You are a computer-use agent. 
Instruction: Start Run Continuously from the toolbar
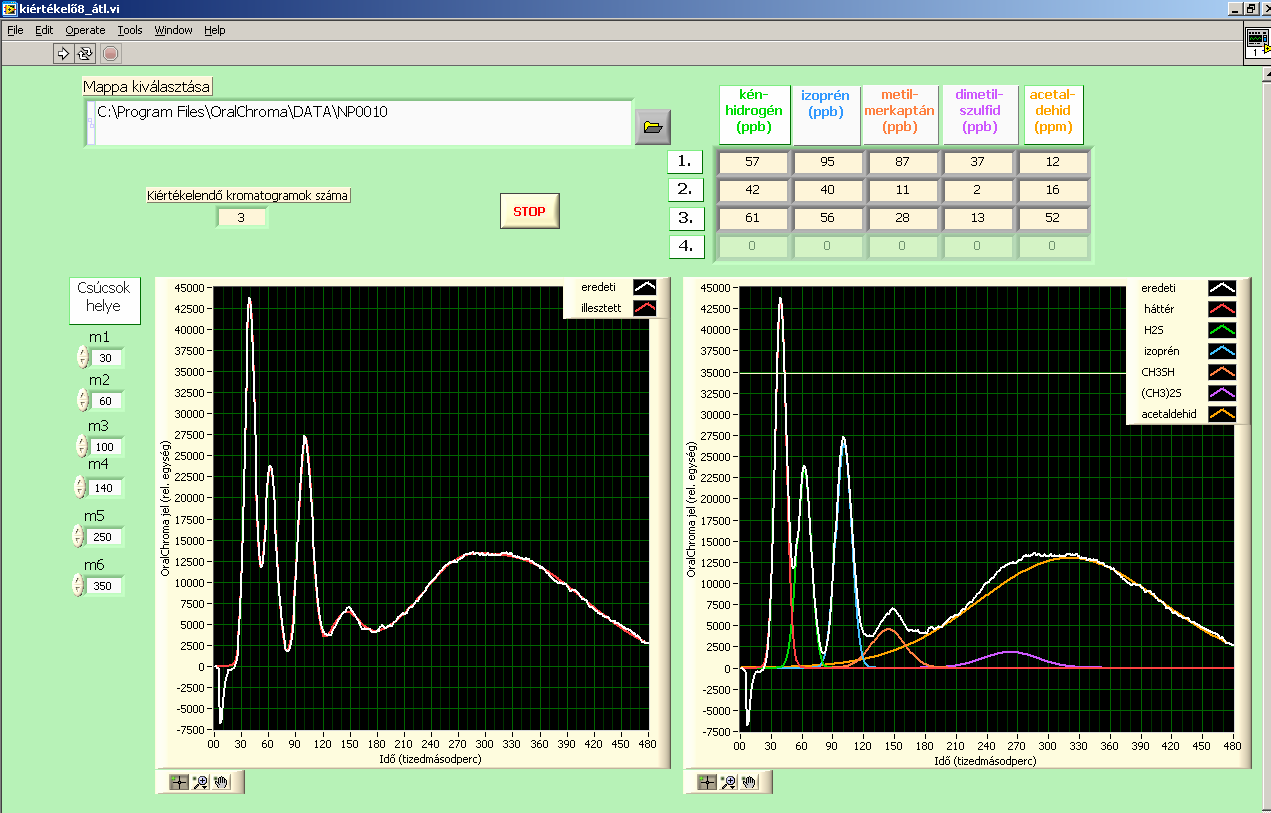(85, 53)
